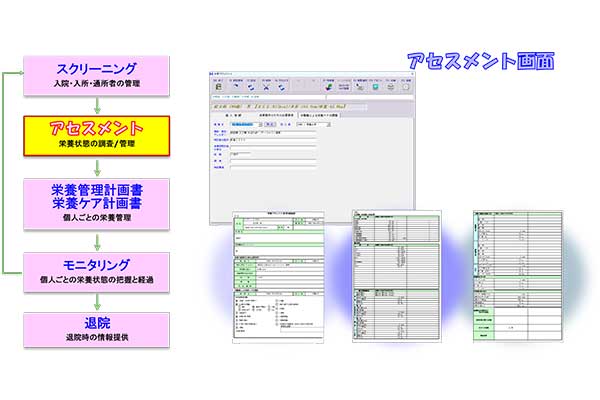Screen dimensions: 600x400
Task: Click the green teal square toolbar icon
Action: [x=376, y=87]
